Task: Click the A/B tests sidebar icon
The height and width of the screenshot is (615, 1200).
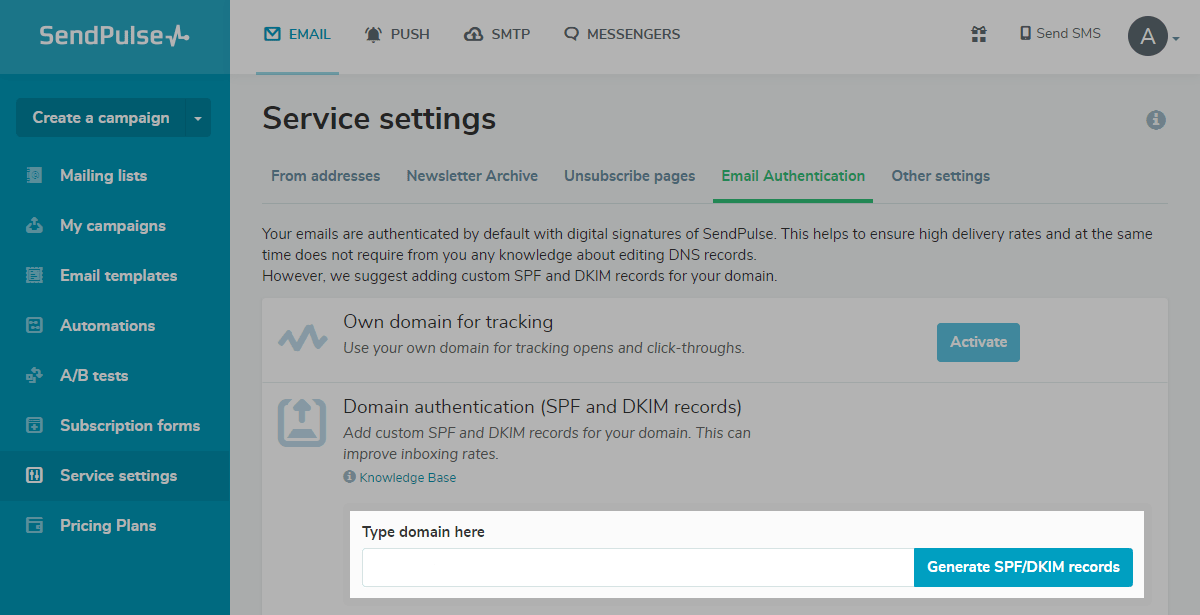Action: coord(35,375)
